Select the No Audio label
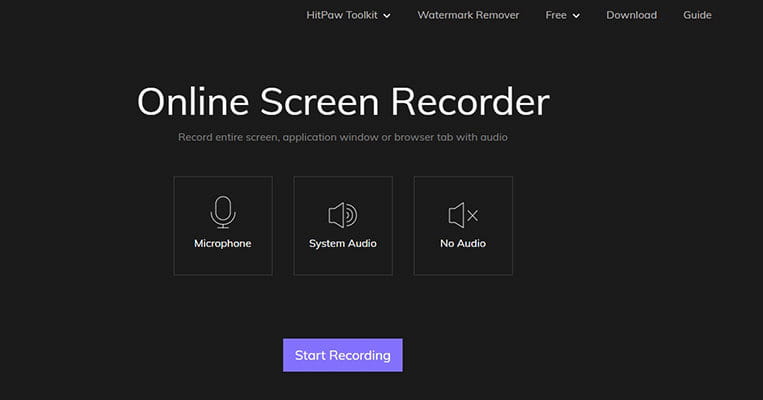This screenshot has height=400, width=763. click(463, 243)
